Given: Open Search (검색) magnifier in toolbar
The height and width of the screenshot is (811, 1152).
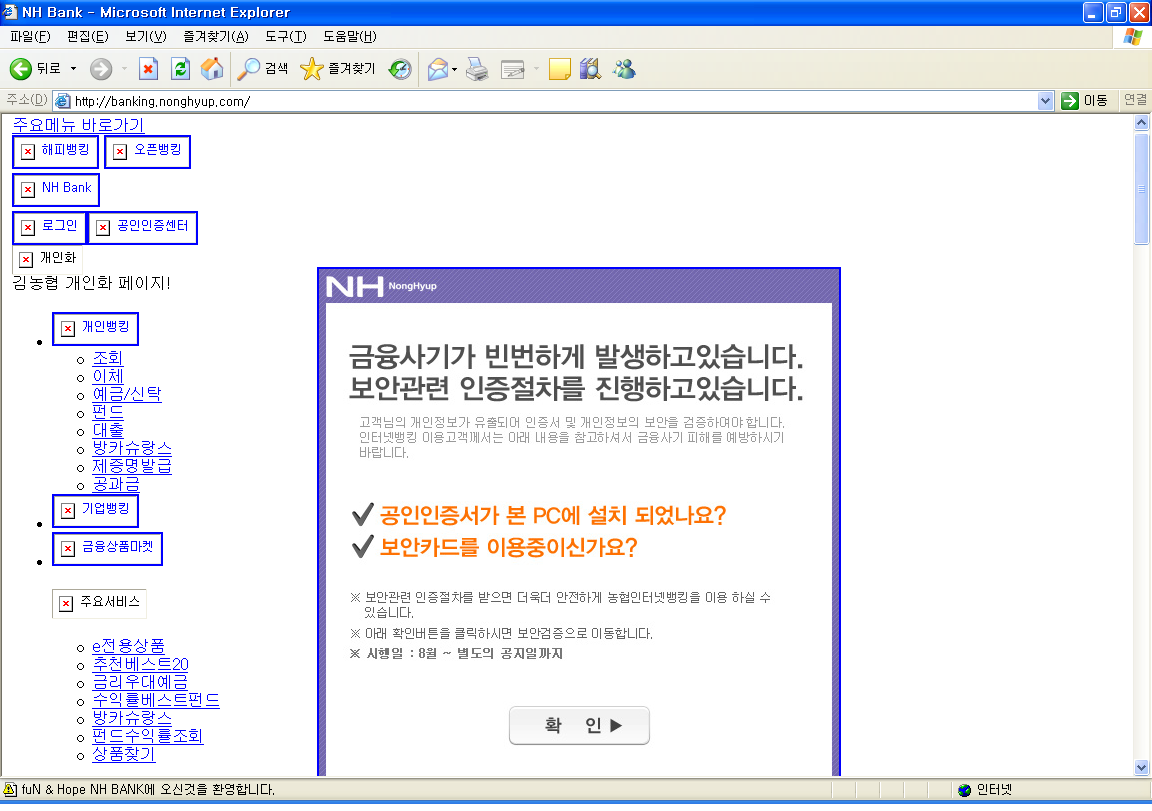Looking at the screenshot, I should (262, 69).
